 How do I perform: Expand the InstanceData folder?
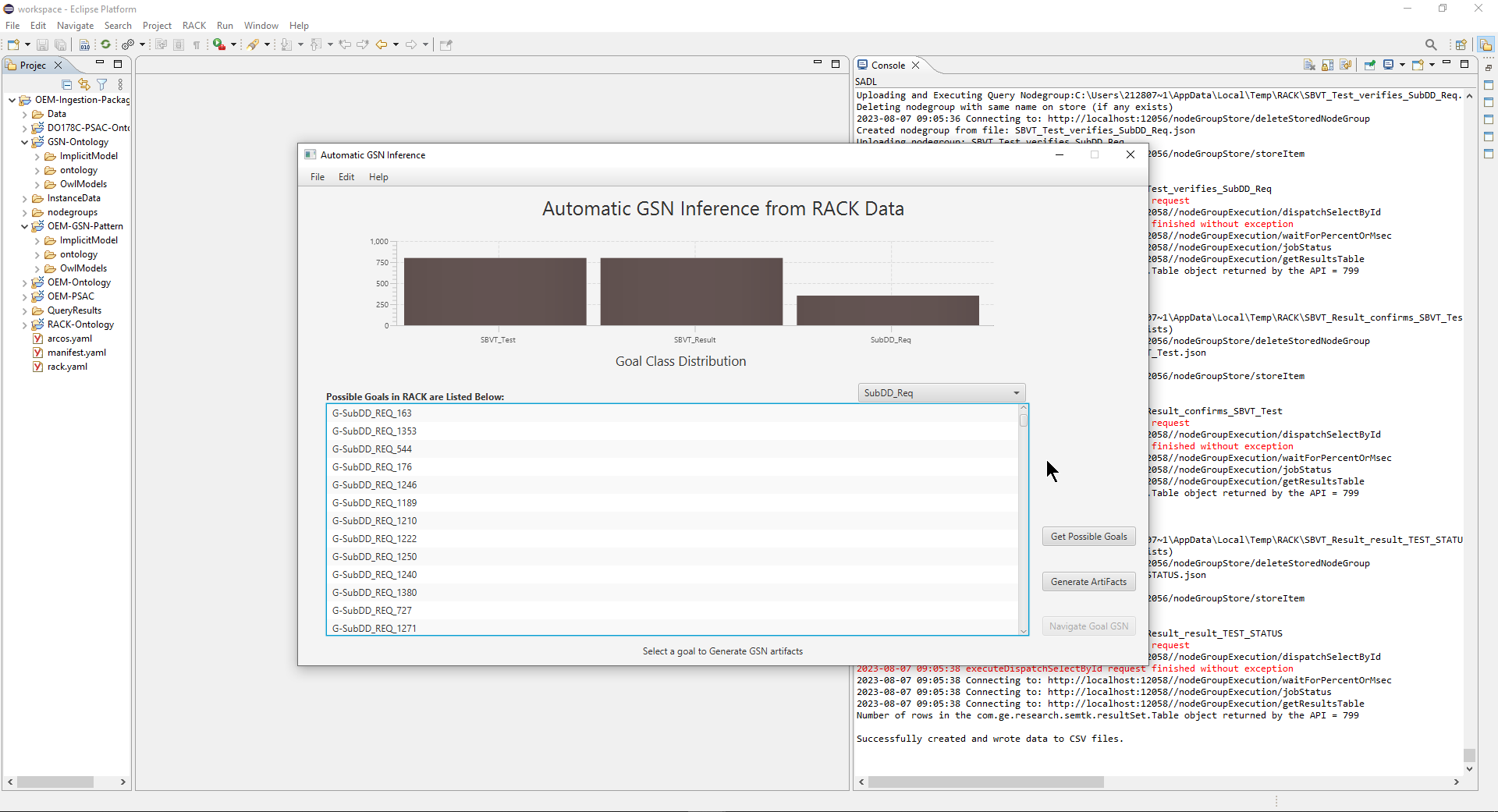pos(24,198)
